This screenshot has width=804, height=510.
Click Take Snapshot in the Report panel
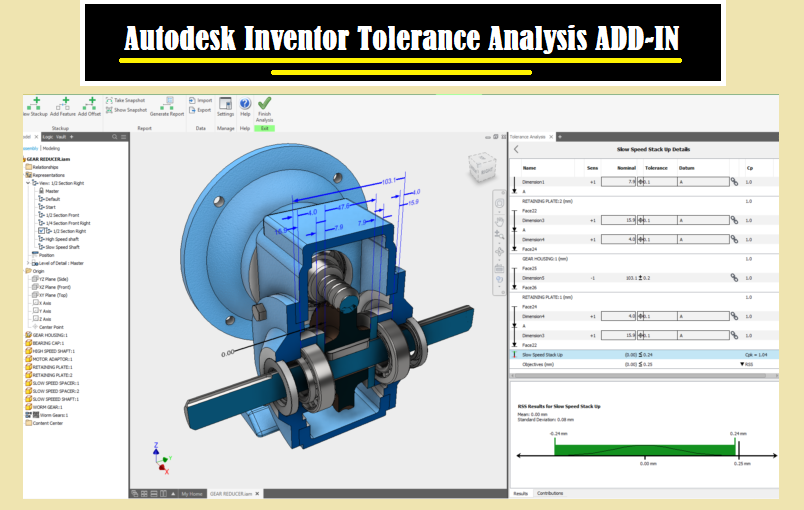[126, 100]
